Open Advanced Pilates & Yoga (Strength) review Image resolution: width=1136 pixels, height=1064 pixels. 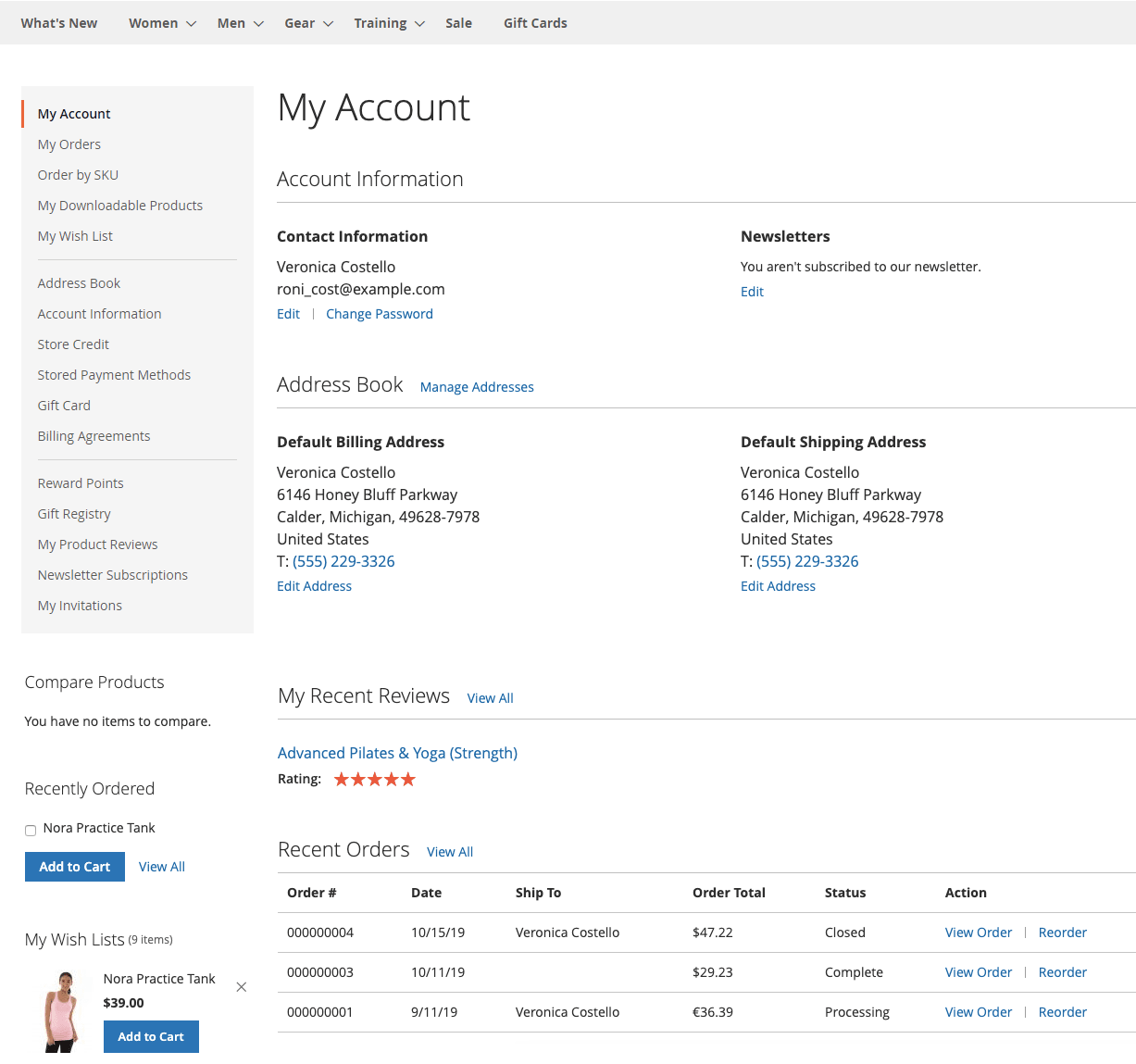tap(397, 753)
